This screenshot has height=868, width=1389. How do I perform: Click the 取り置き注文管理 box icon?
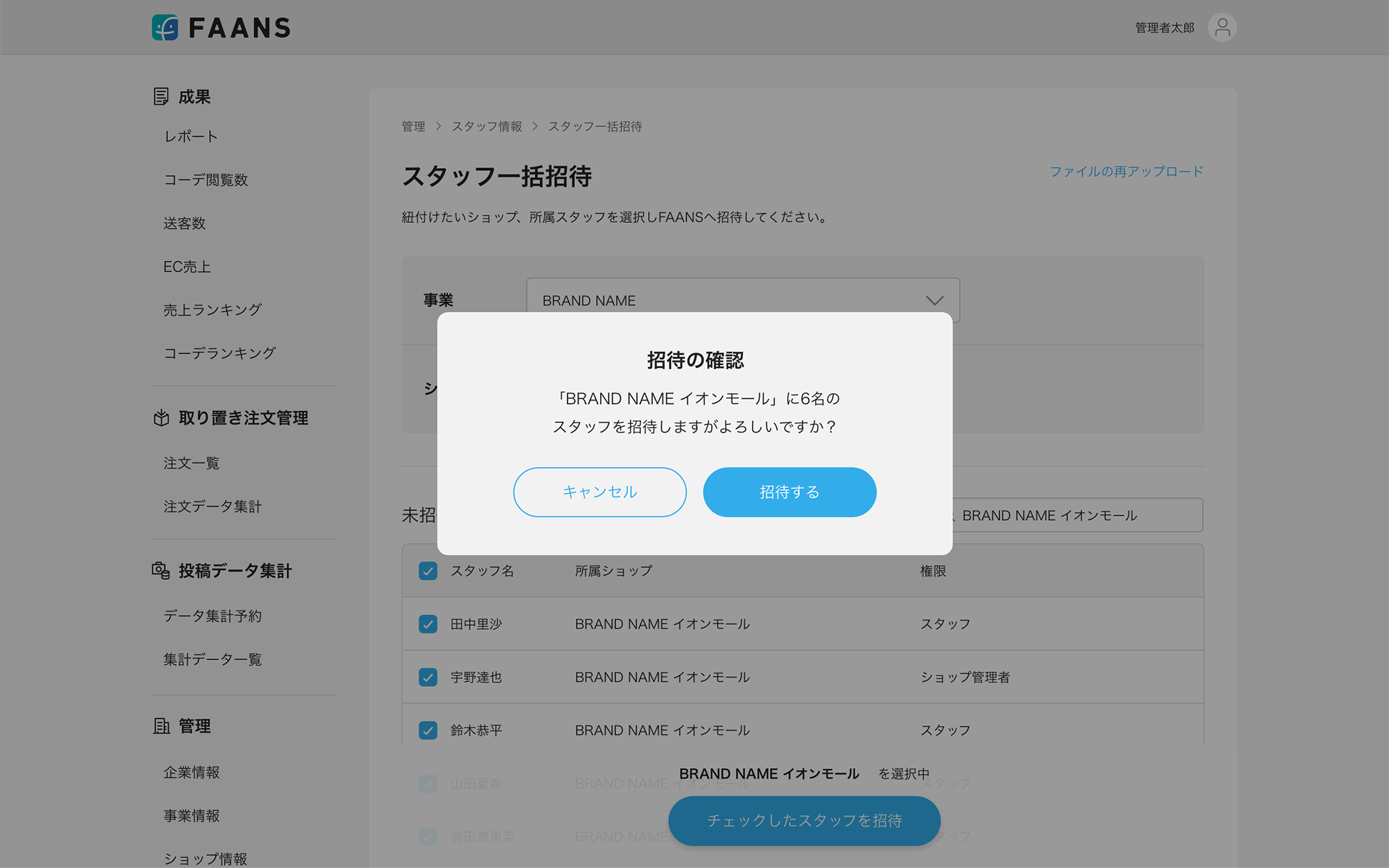pyautogui.click(x=161, y=418)
